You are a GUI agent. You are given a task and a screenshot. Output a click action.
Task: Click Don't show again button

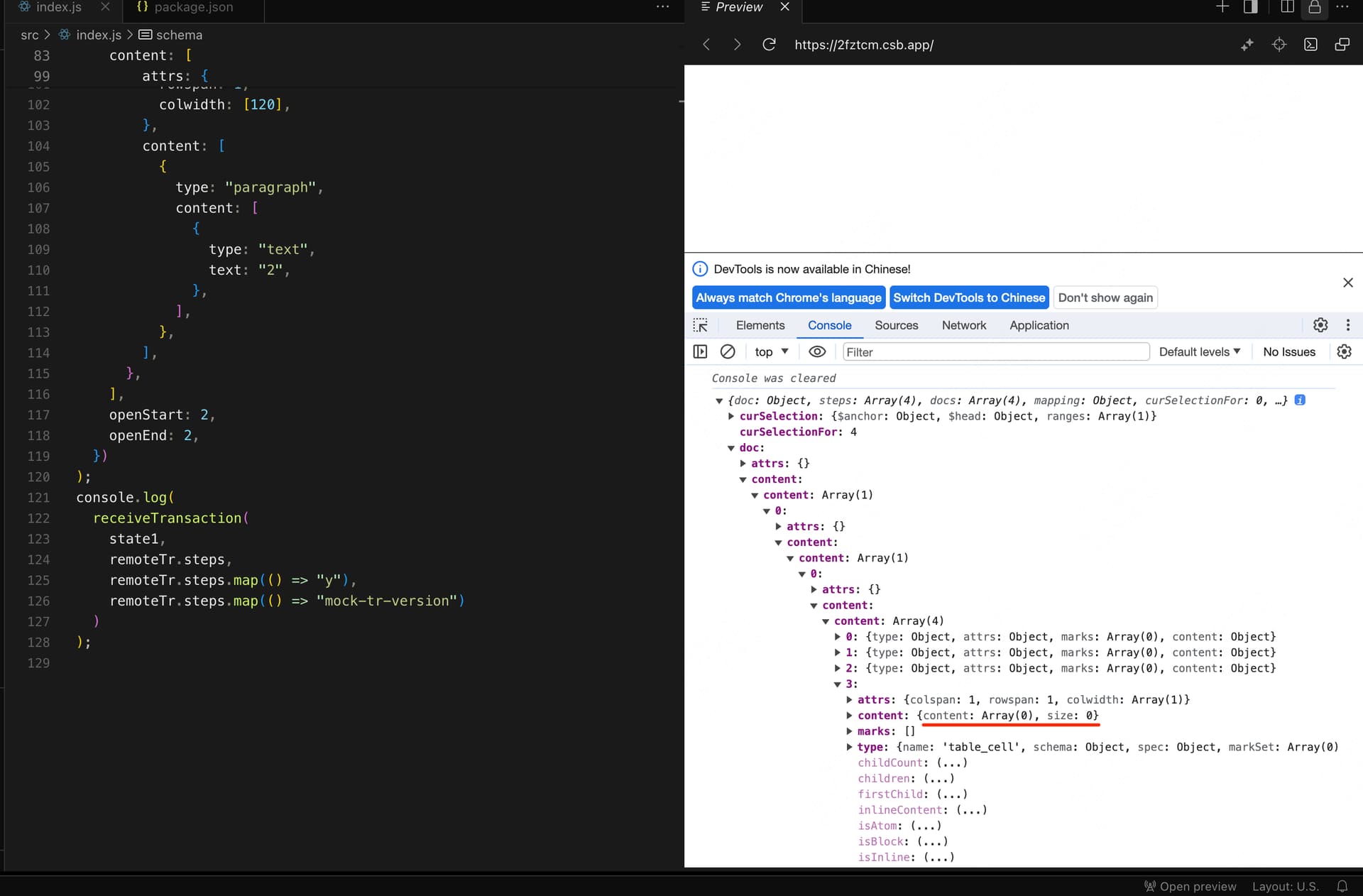click(1105, 297)
